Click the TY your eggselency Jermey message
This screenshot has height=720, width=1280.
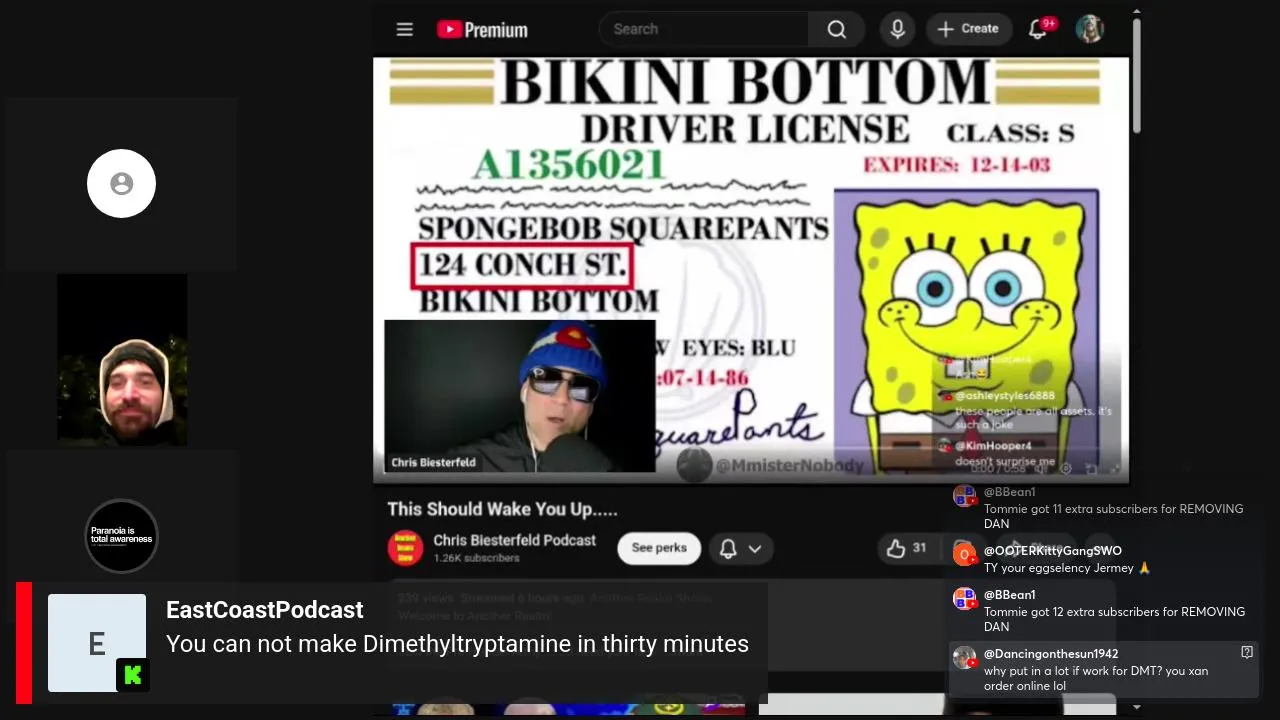tap(1067, 568)
